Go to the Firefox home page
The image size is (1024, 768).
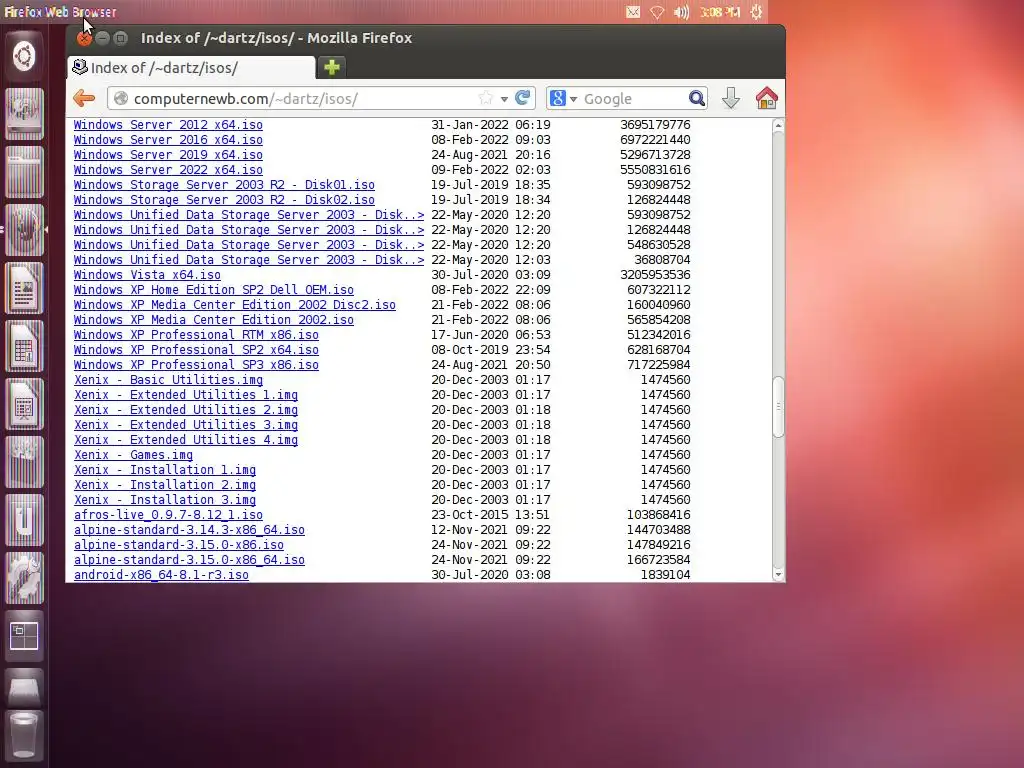click(x=767, y=99)
